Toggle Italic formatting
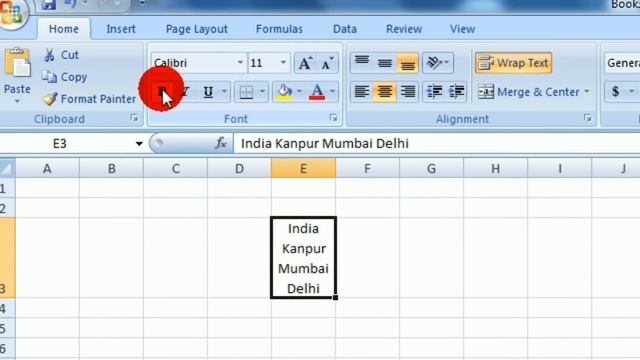640x360 pixels. [x=185, y=91]
